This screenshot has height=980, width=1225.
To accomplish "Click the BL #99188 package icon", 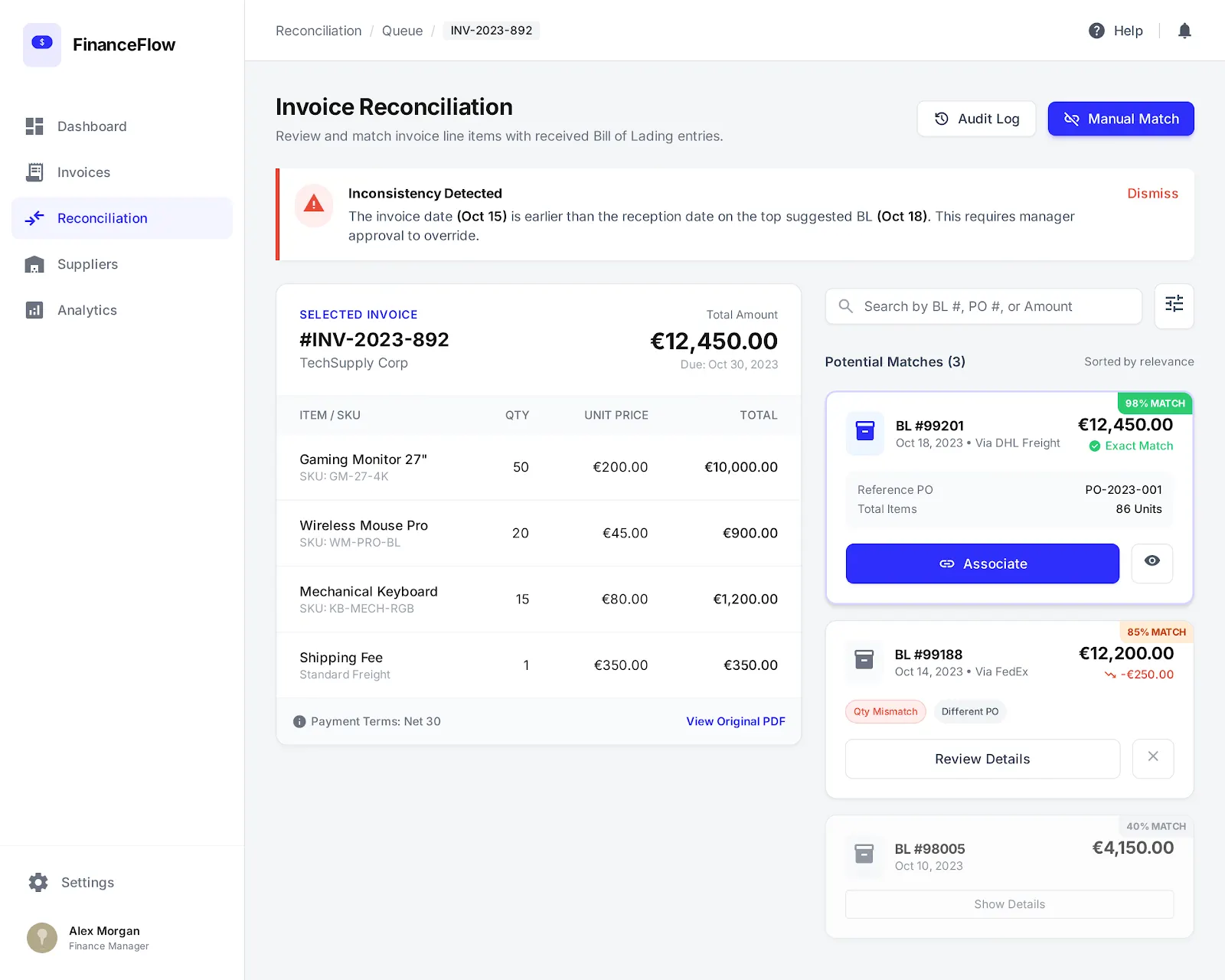I will (x=864, y=660).
